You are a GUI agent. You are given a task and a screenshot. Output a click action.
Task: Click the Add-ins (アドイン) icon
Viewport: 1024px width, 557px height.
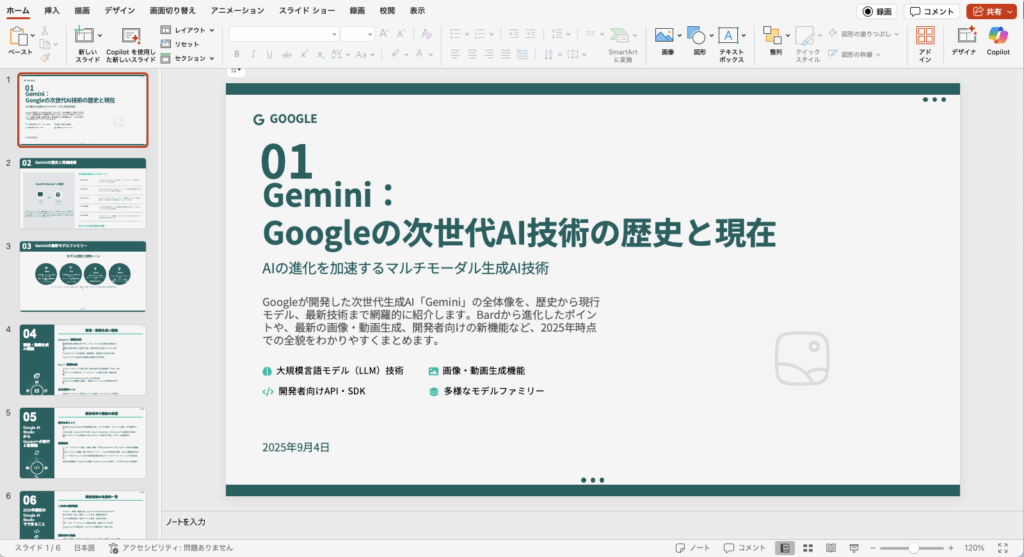pyautogui.click(x=925, y=36)
